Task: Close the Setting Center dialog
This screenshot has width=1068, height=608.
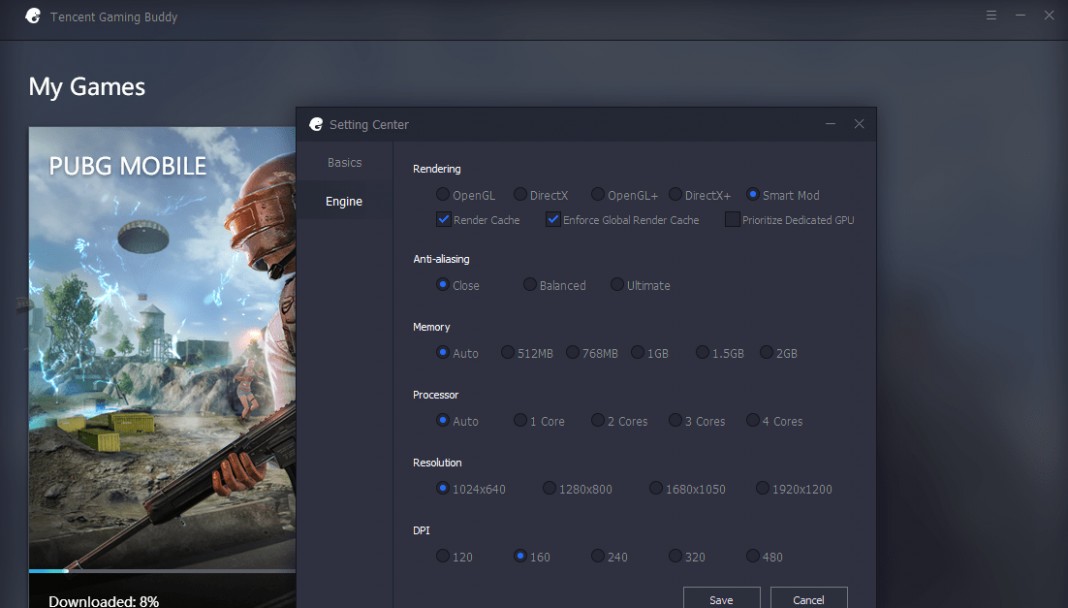Action: click(859, 124)
